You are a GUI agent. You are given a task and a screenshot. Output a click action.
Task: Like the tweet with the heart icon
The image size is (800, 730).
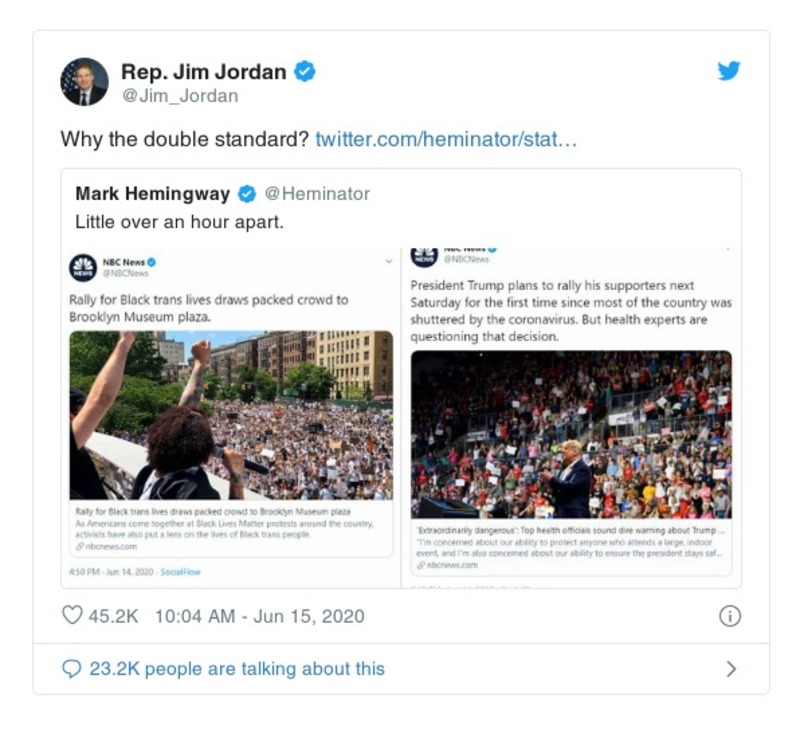(x=72, y=615)
